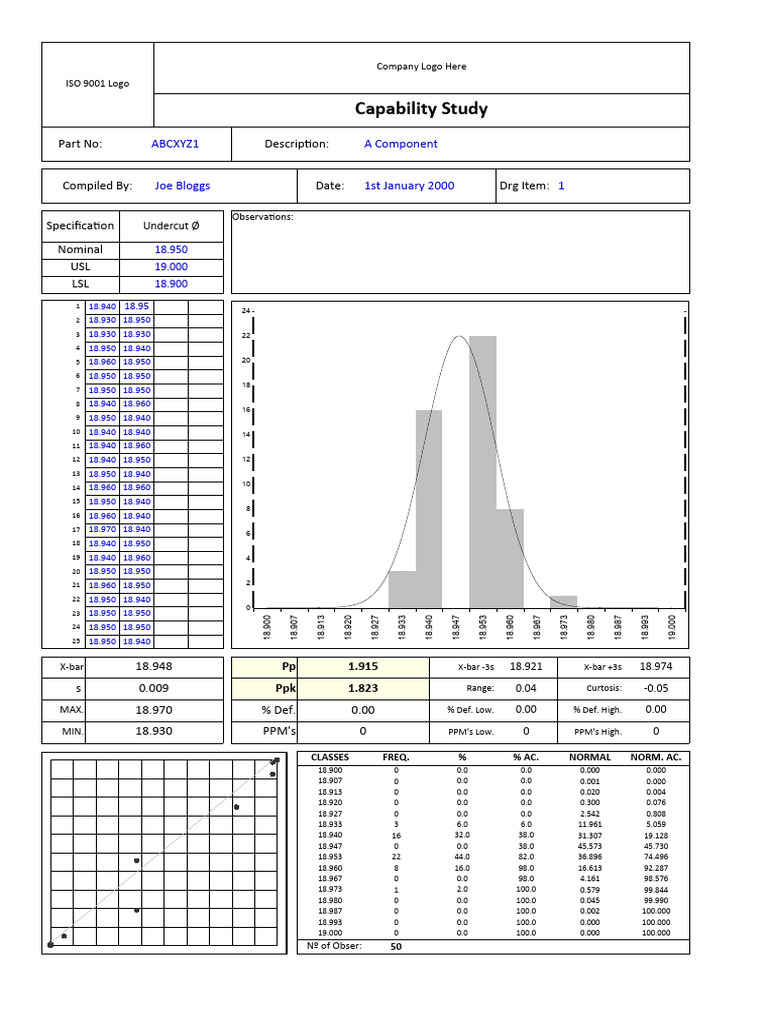This screenshot has width=768, height=1024.
Task: Click the LSL value 18.900
Action: pos(171,283)
